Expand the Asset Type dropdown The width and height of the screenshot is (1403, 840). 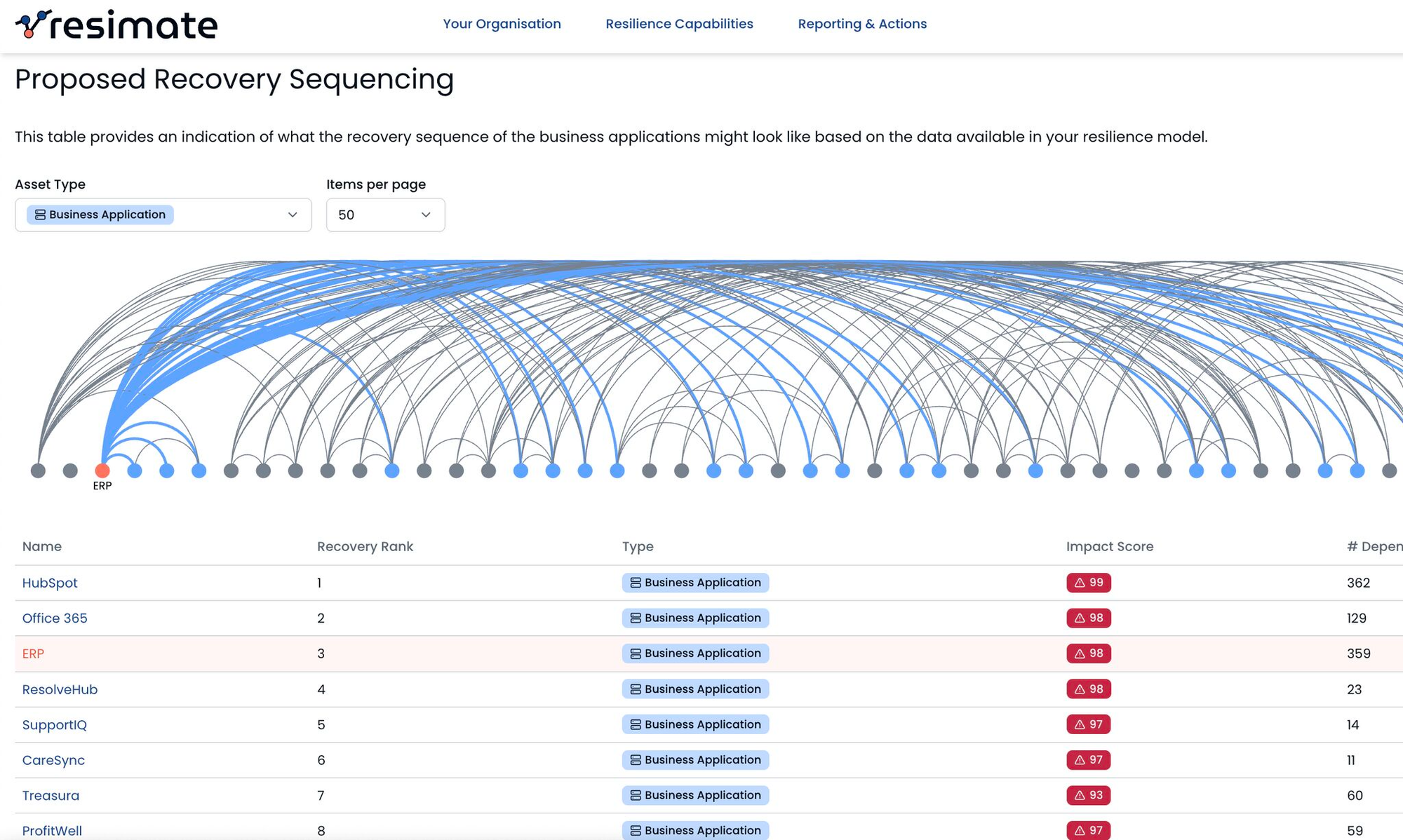tap(163, 215)
